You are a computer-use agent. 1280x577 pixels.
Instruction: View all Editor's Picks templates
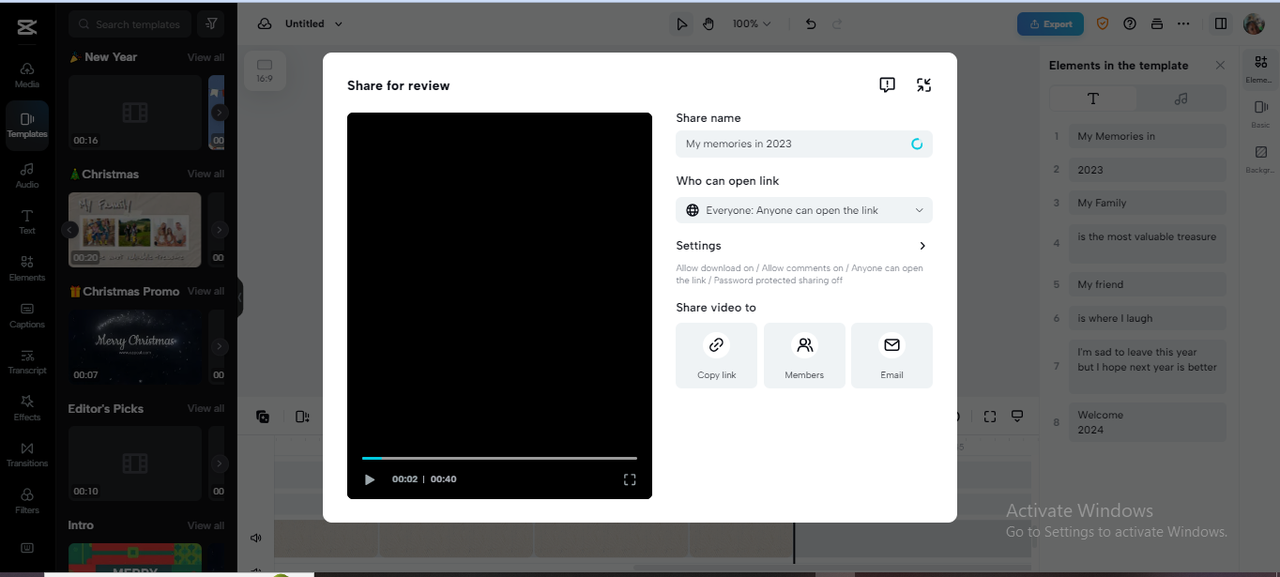coord(206,408)
